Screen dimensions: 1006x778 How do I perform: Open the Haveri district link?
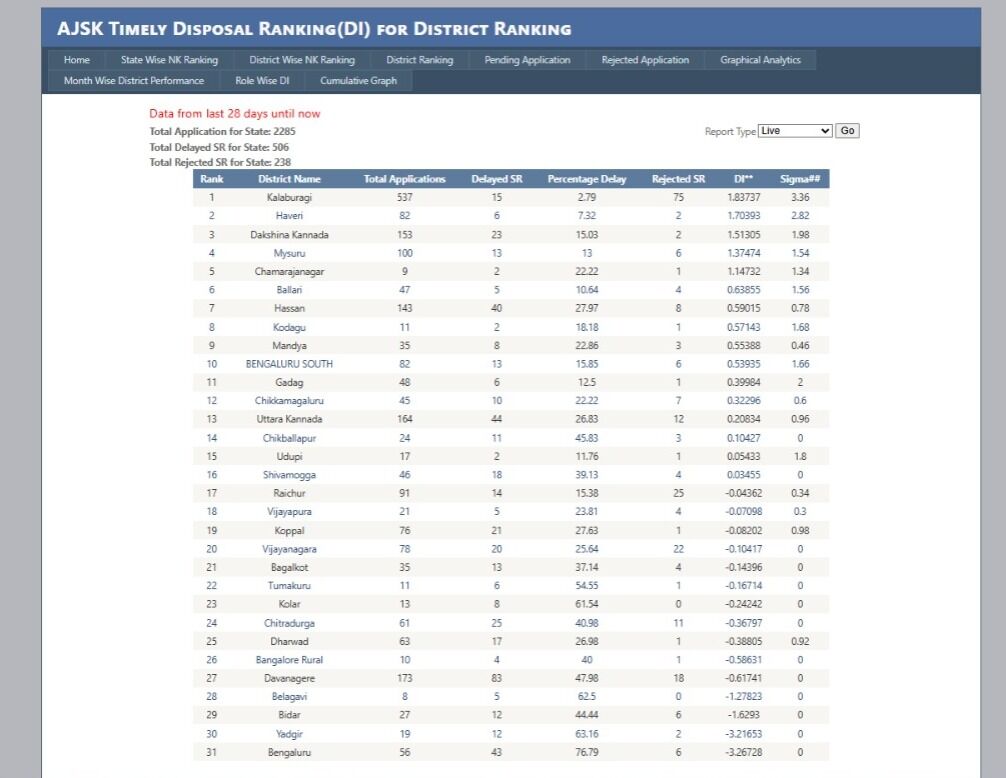pos(289,216)
